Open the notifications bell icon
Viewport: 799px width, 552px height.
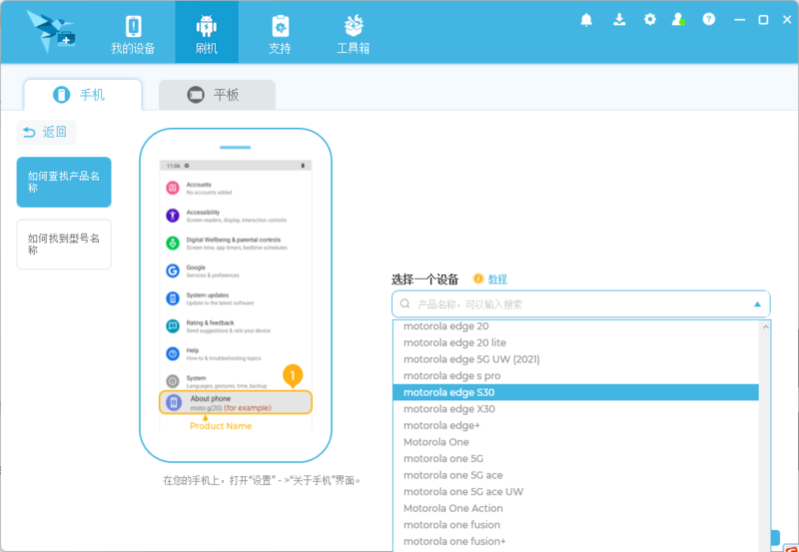[x=586, y=19]
